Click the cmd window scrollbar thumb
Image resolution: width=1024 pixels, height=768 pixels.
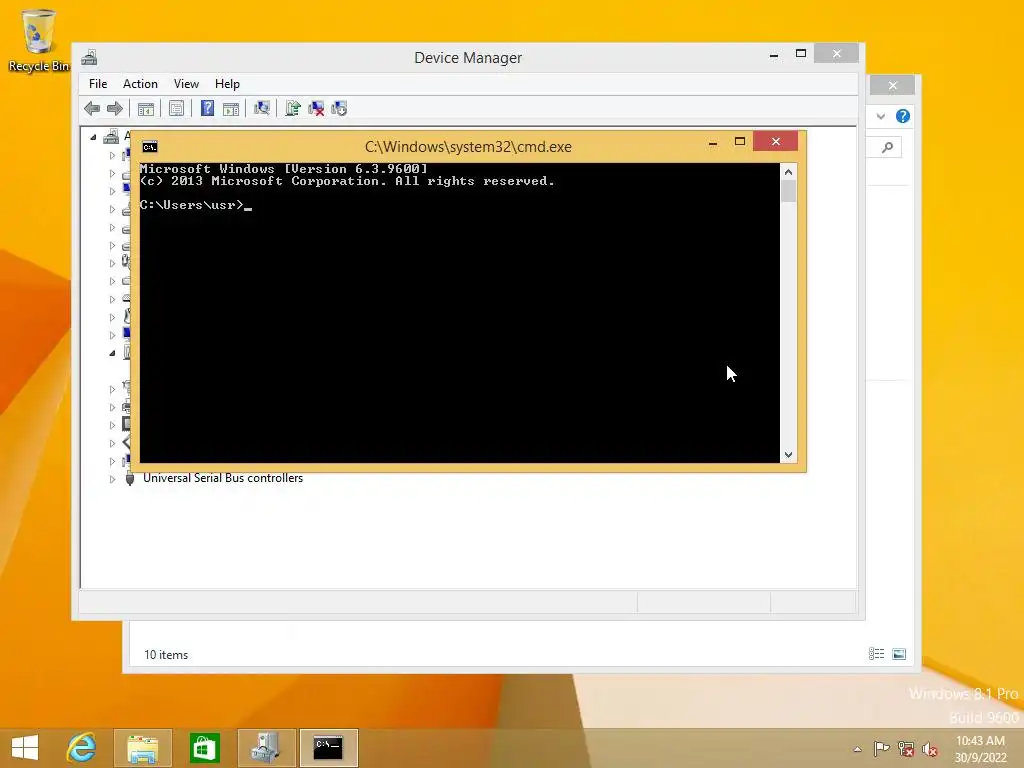point(788,191)
